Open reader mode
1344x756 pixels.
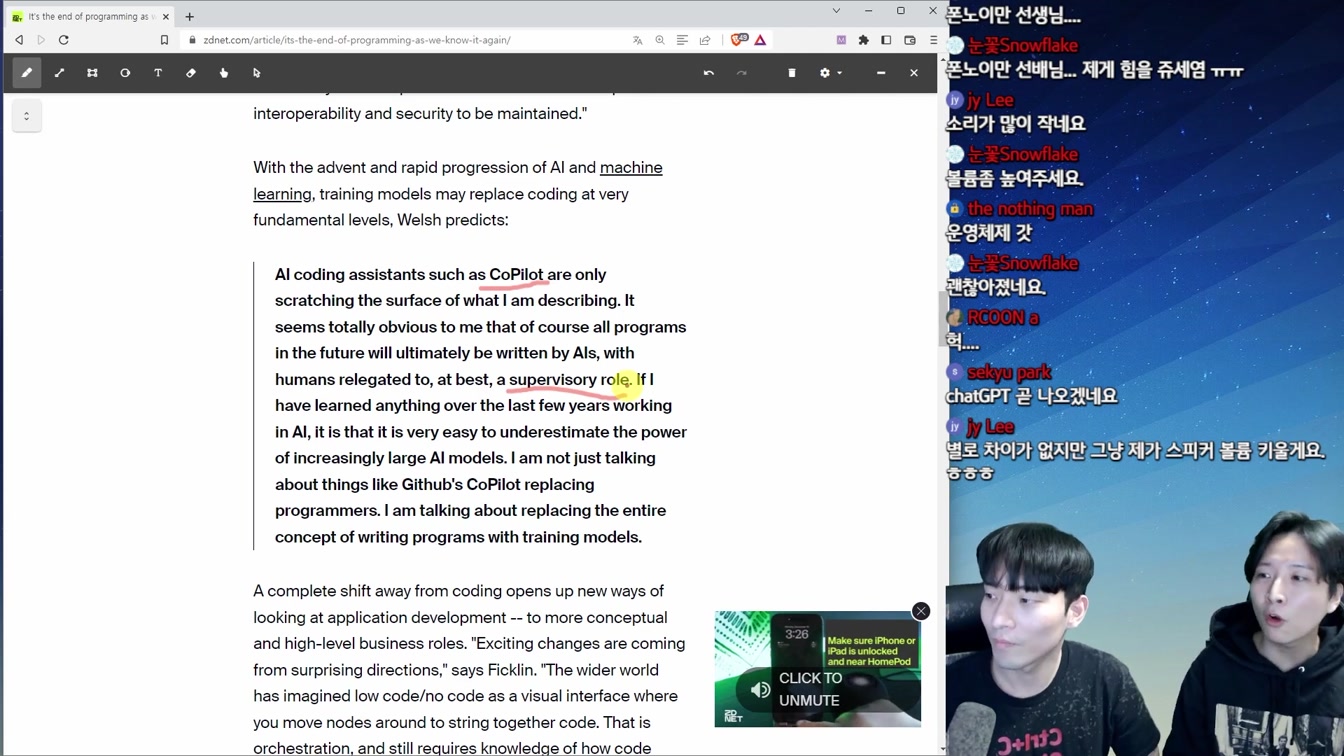pos(682,40)
